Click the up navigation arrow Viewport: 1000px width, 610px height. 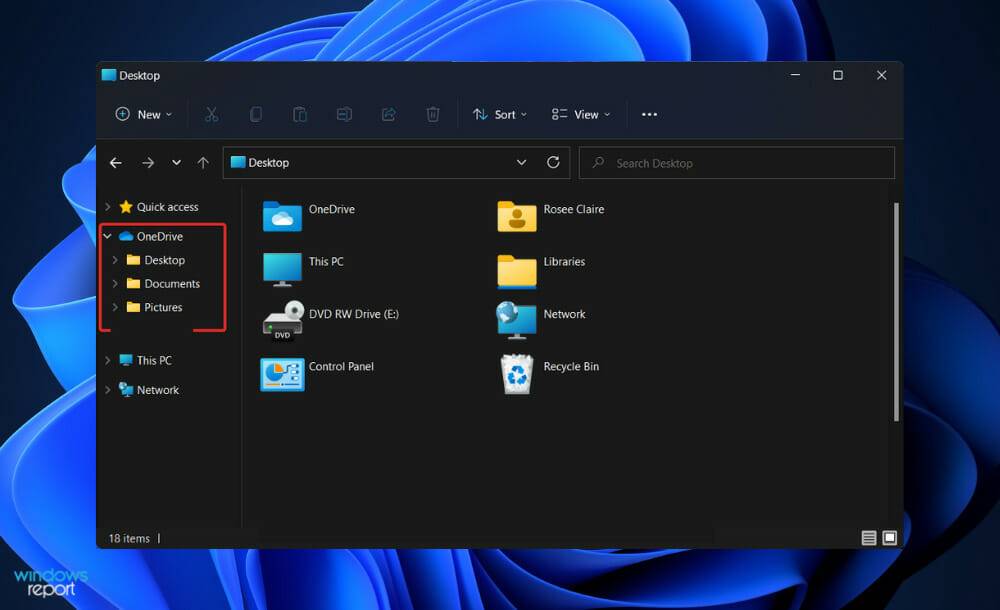[x=203, y=162]
